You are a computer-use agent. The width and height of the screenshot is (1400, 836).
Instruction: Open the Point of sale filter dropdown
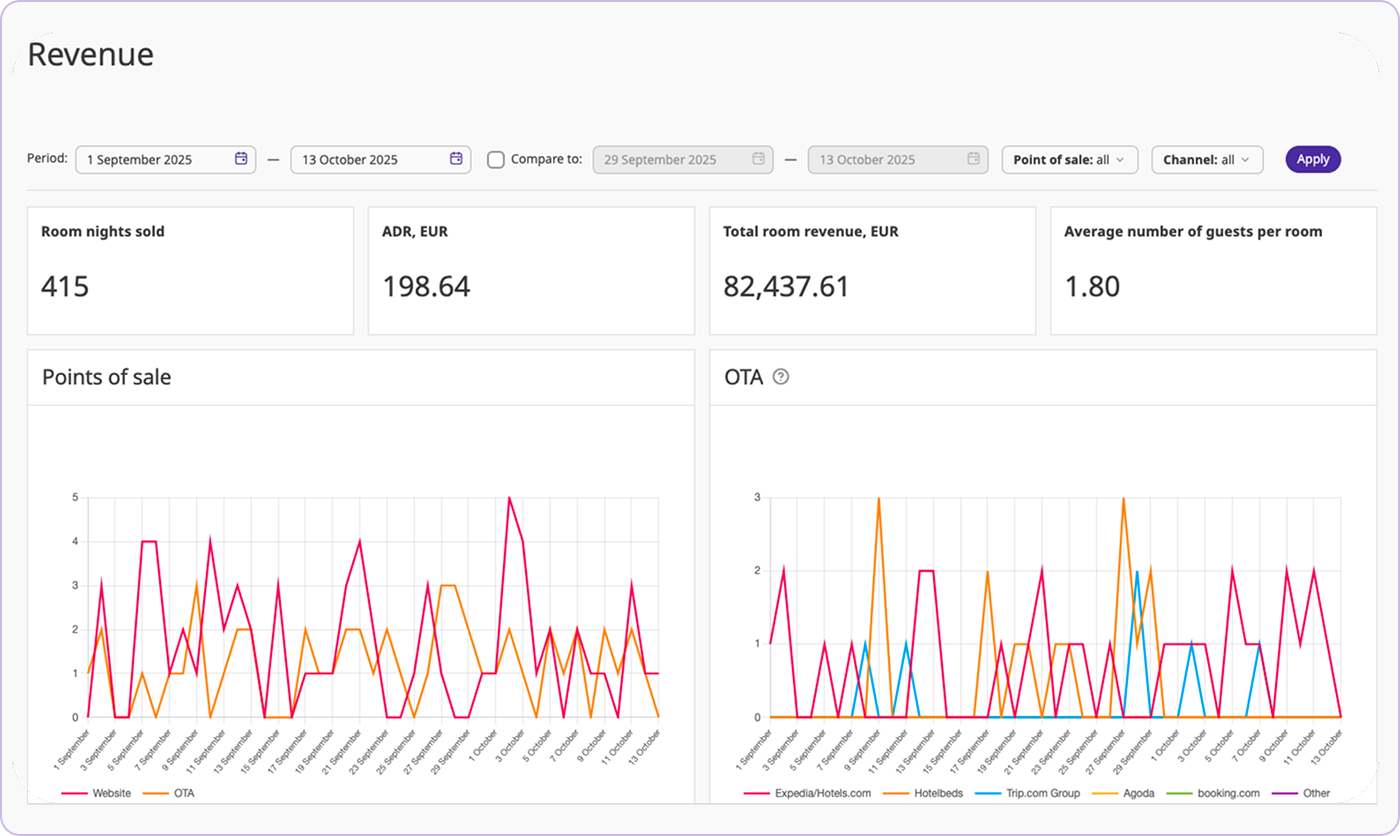pyautogui.click(x=1069, y=159)
